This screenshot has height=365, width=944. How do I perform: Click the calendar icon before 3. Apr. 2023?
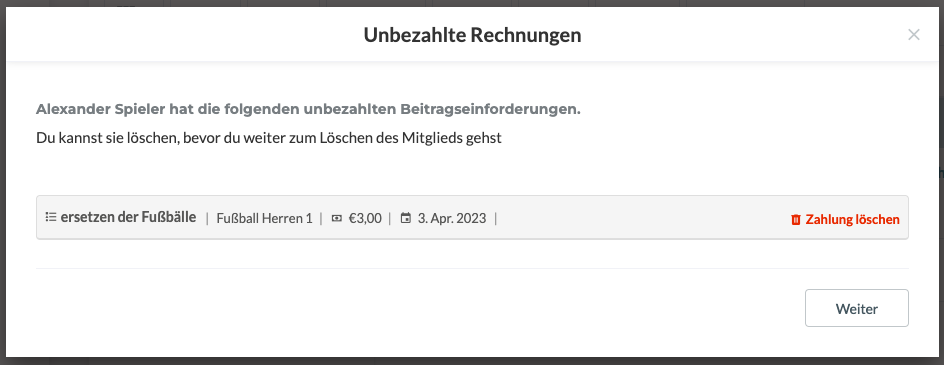click(406, 218)
